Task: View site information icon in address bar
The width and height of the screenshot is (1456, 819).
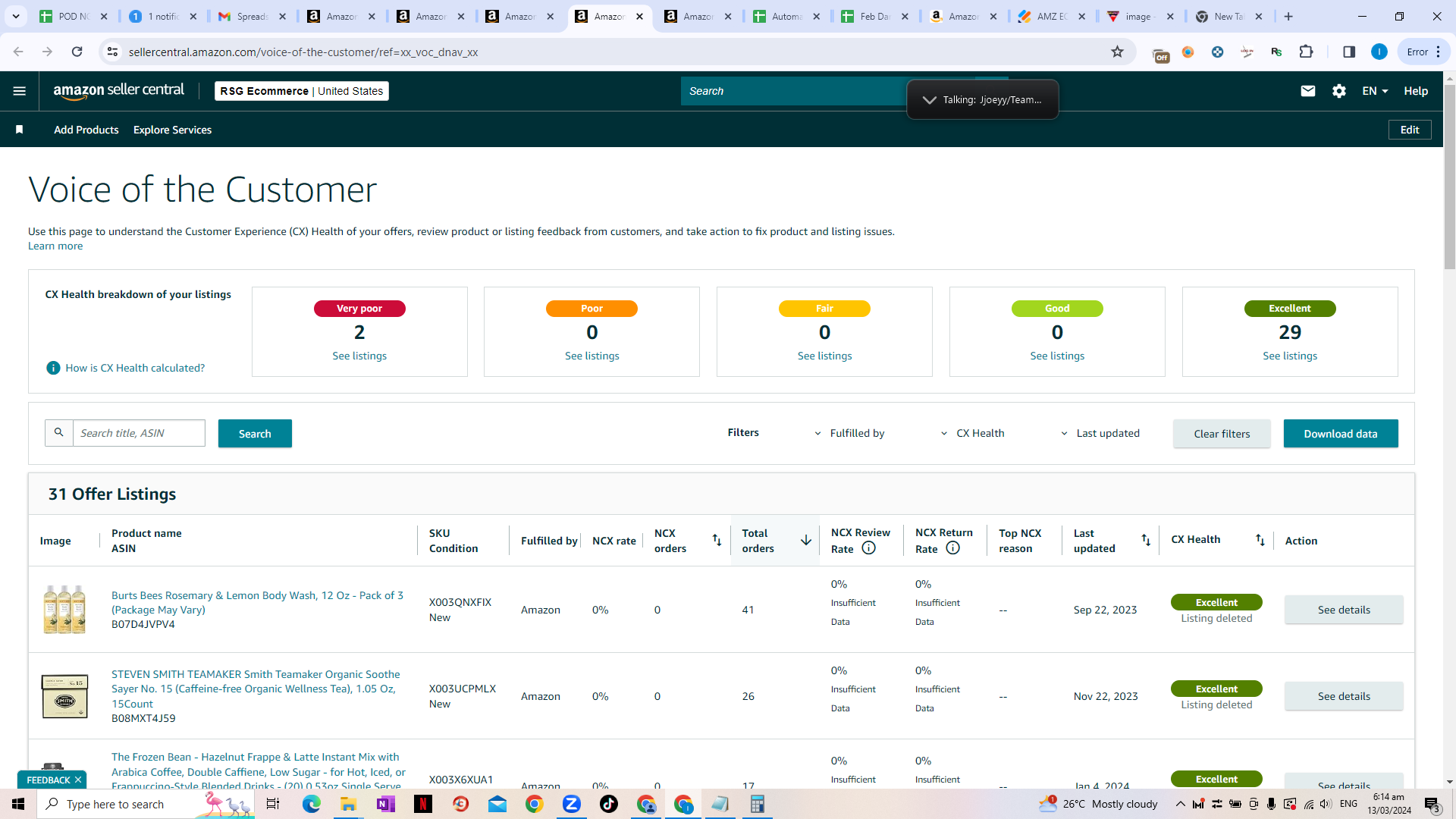Action: pos(112,52)
